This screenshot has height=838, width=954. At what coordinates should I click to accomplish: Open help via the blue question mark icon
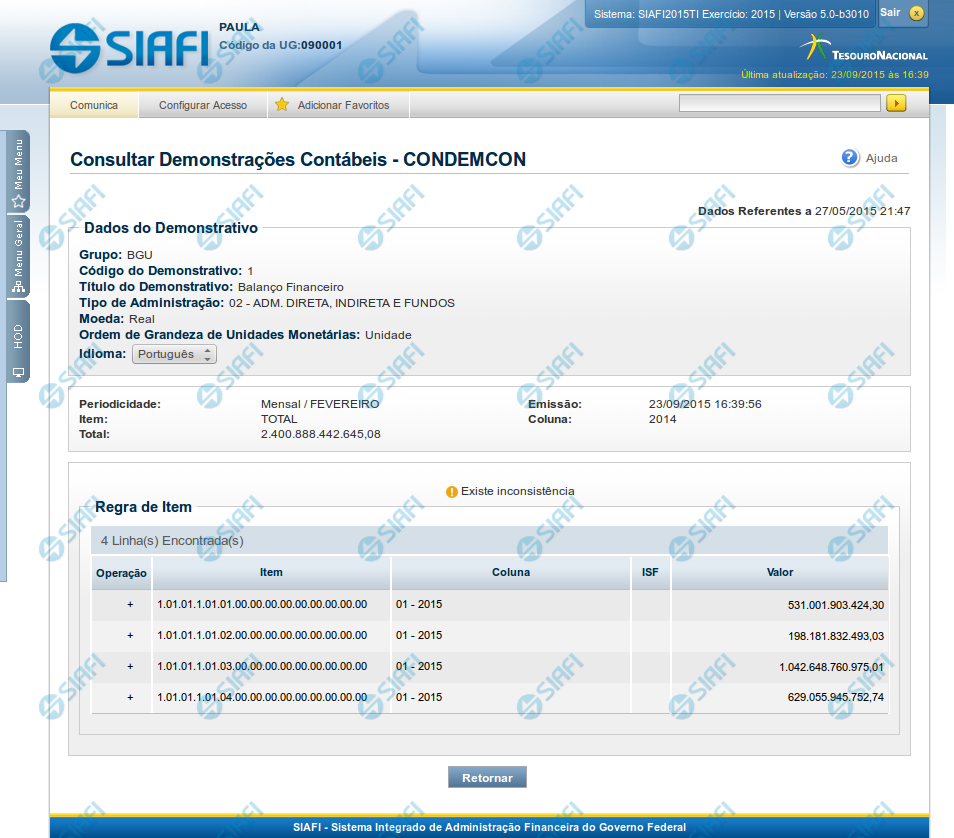point(850,158)
